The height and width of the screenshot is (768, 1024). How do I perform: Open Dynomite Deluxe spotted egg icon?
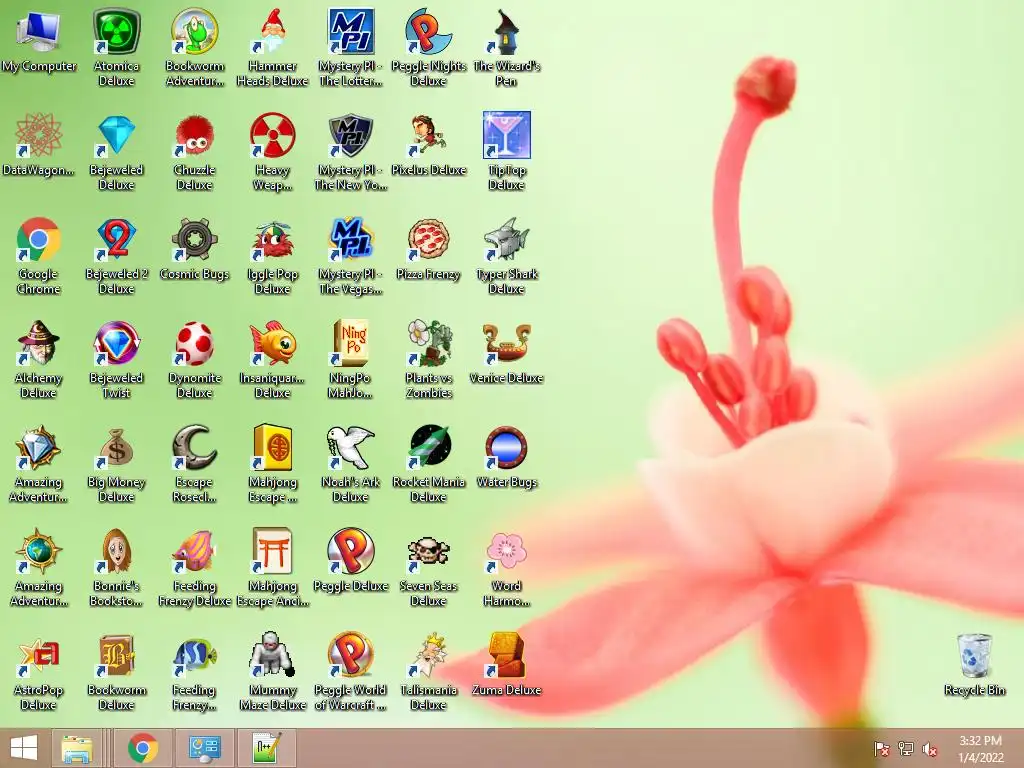click(x=195, y=344)
